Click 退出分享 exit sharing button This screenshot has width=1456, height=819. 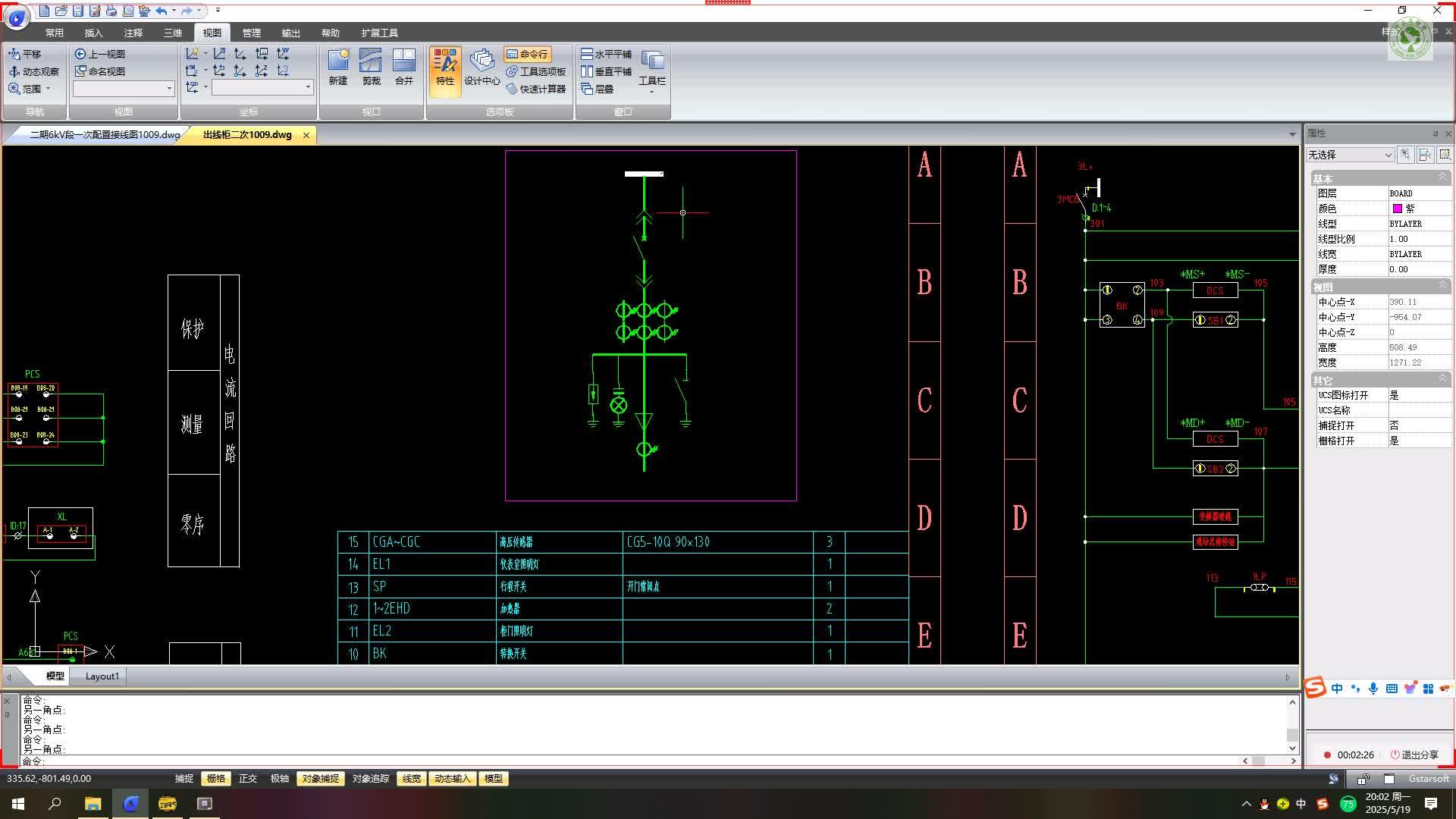[x=1414, y=755]
